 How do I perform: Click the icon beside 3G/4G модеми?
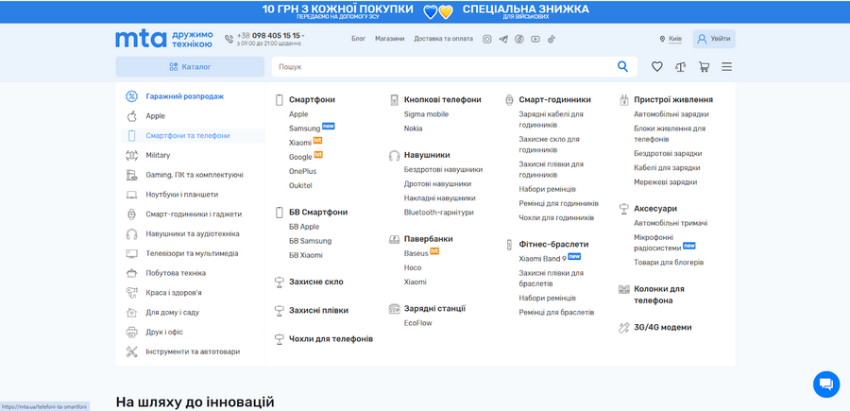[x=623, y=327]
